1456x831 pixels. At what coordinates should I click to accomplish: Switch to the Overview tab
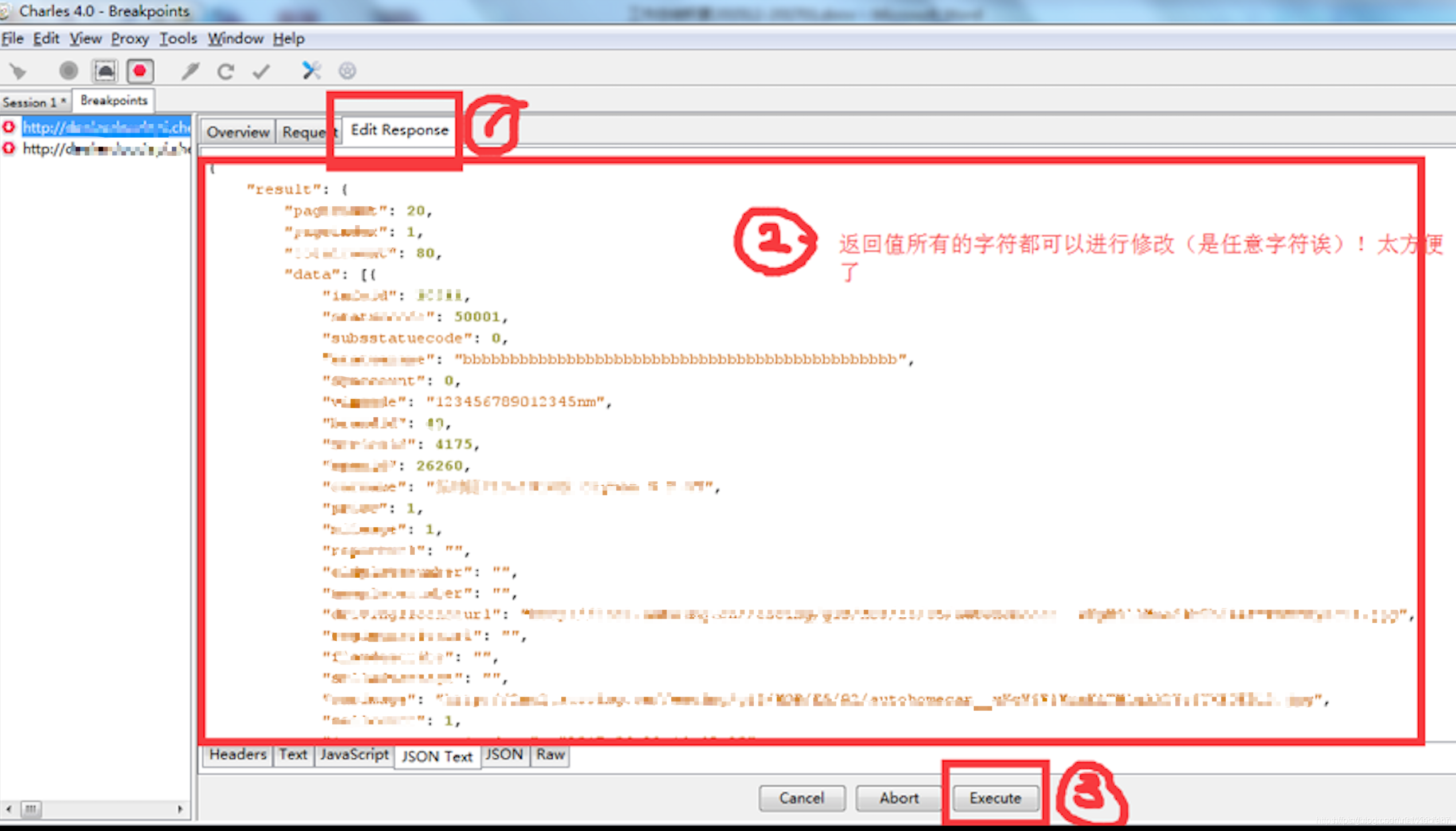[x=238, y=132]
